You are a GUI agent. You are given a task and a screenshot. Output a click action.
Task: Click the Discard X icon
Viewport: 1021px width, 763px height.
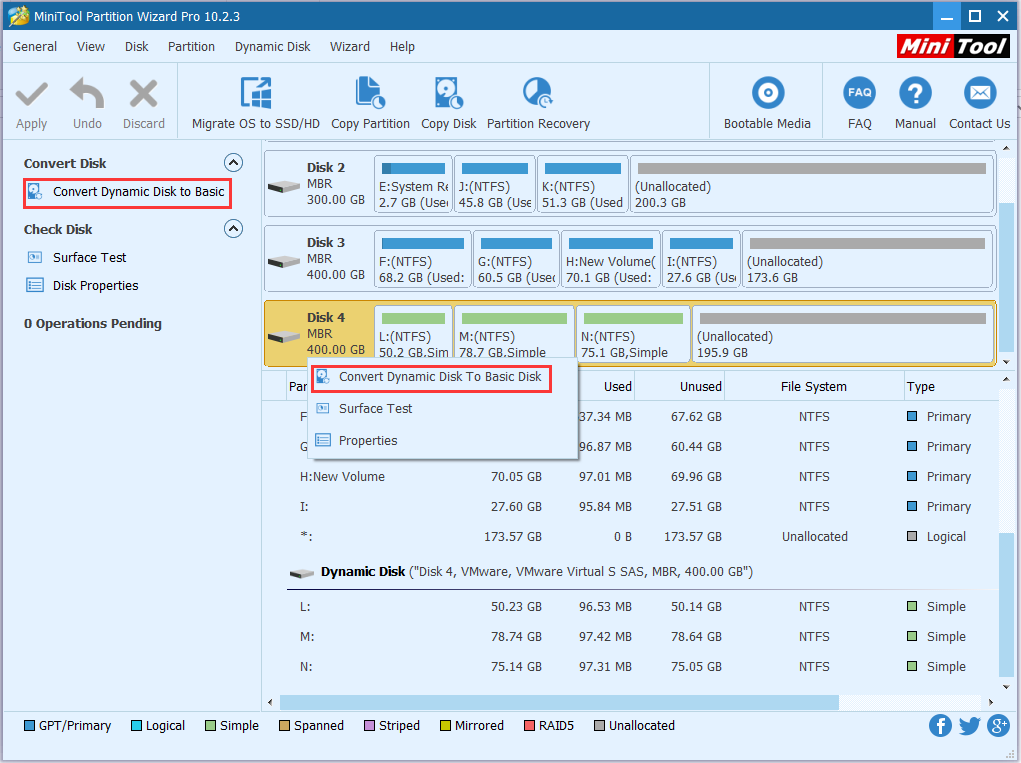143,93
